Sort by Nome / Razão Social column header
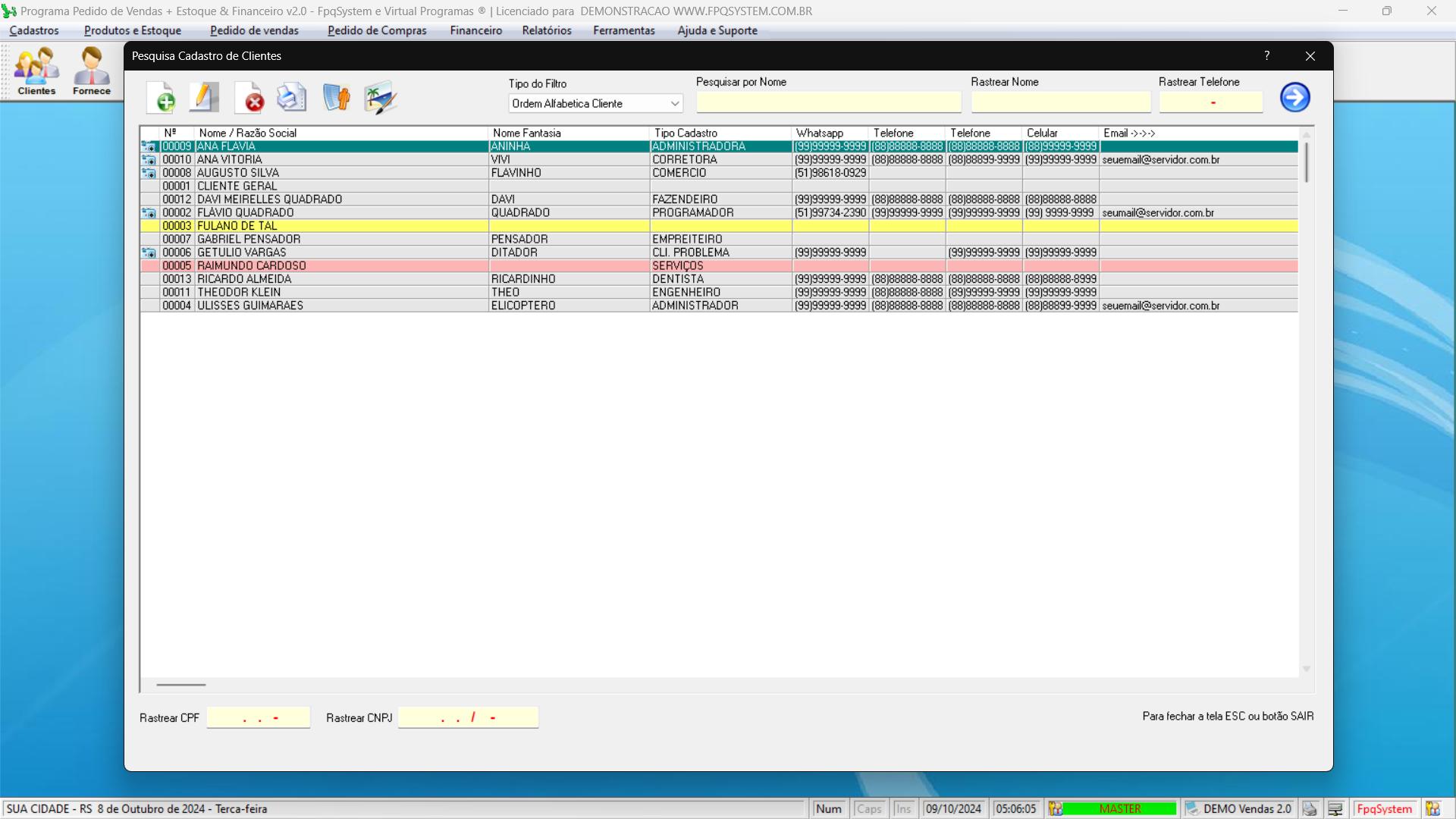Viewport: 1456px width, 819px height. pyautogui.click(x=341, y=133)
